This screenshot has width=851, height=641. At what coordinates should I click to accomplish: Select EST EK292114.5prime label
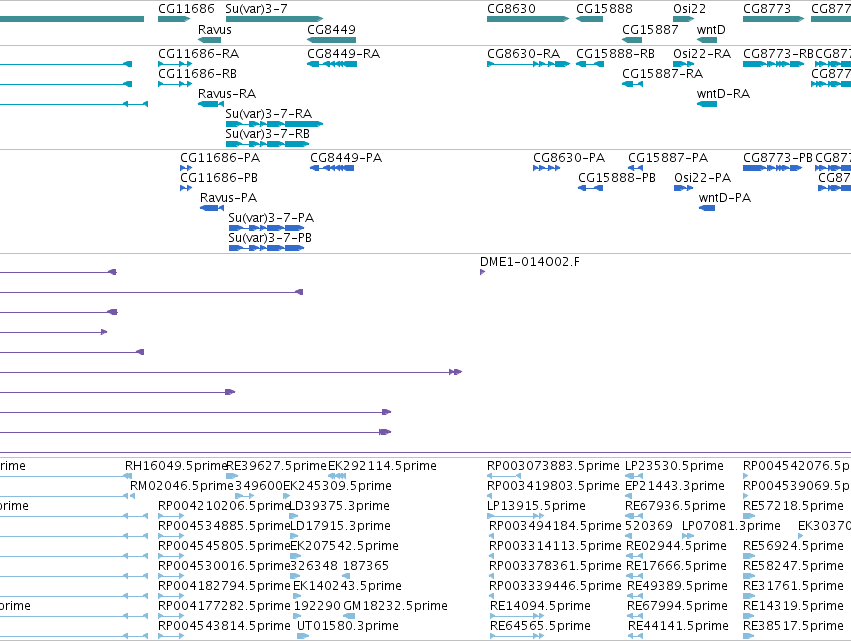382,466
